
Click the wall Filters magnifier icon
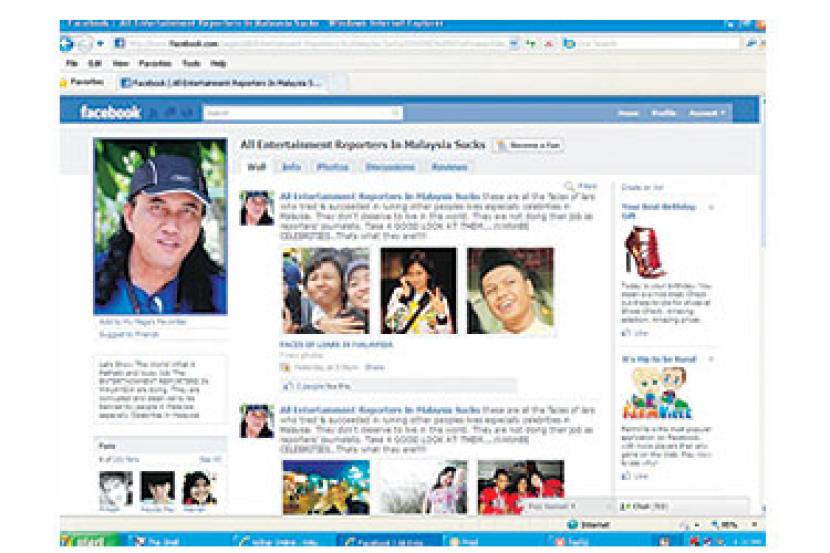point(570,186)
